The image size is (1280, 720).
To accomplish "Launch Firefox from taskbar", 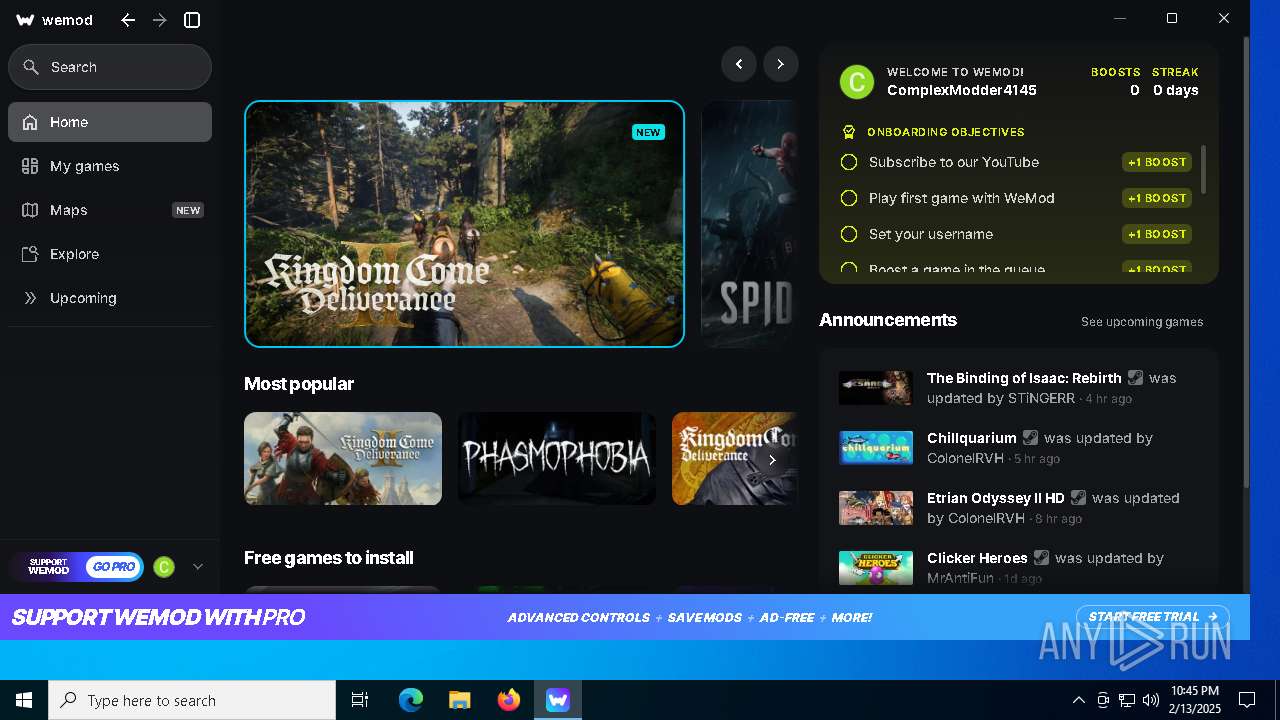I will (x=509, y=700).
